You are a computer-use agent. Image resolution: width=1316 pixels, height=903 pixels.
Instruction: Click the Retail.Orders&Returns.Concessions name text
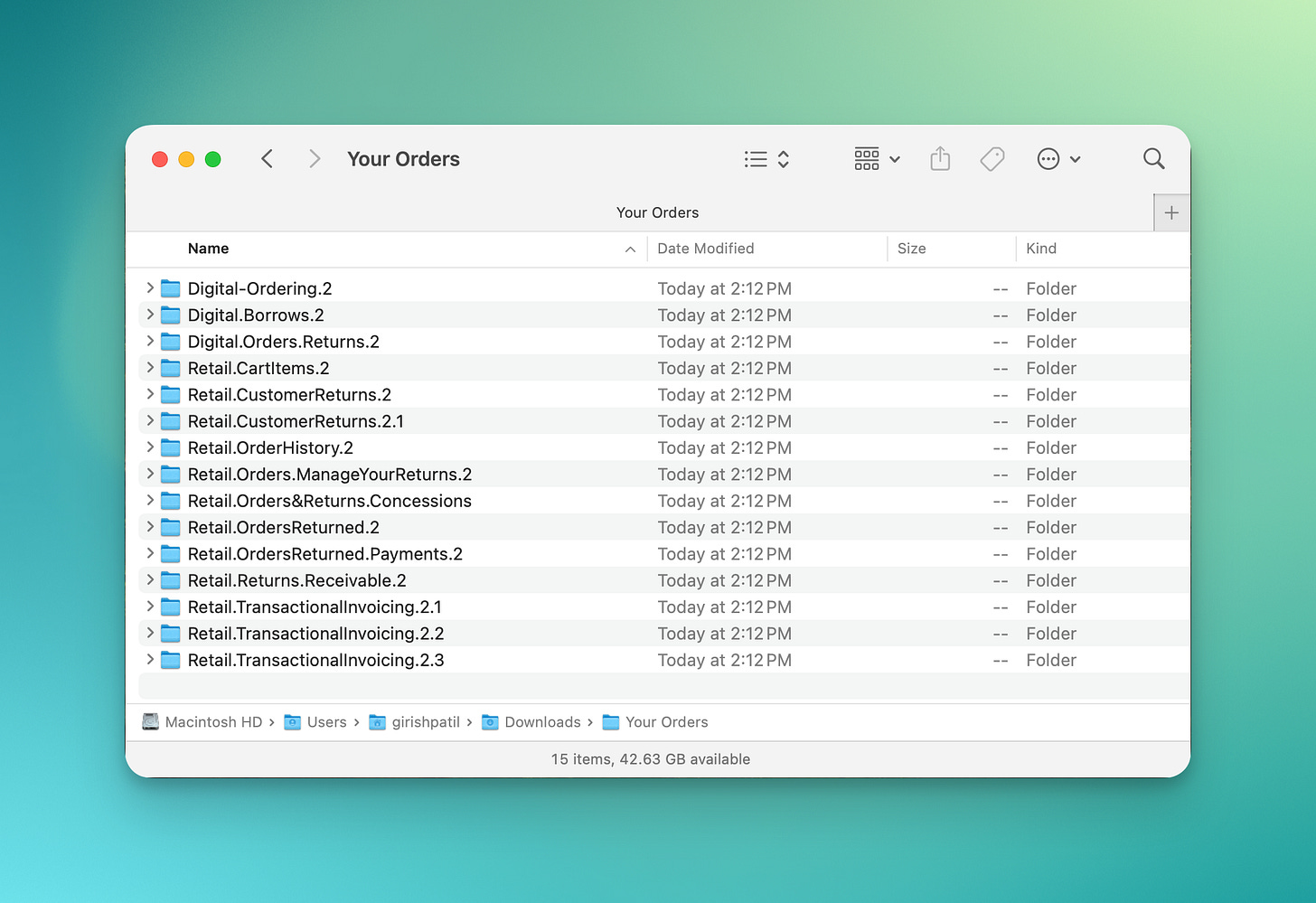pos(330,501)
